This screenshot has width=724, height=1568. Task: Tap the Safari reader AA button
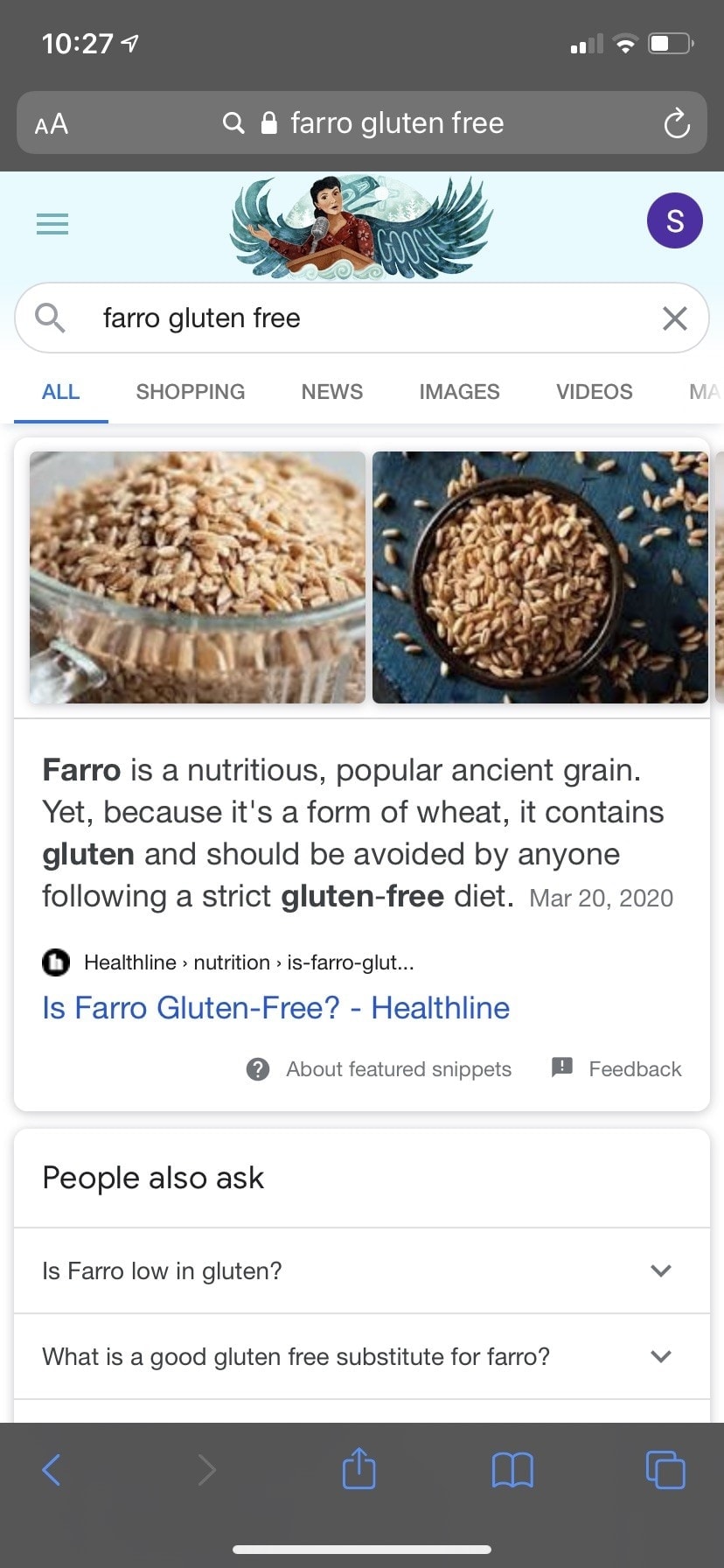(52, 123)
